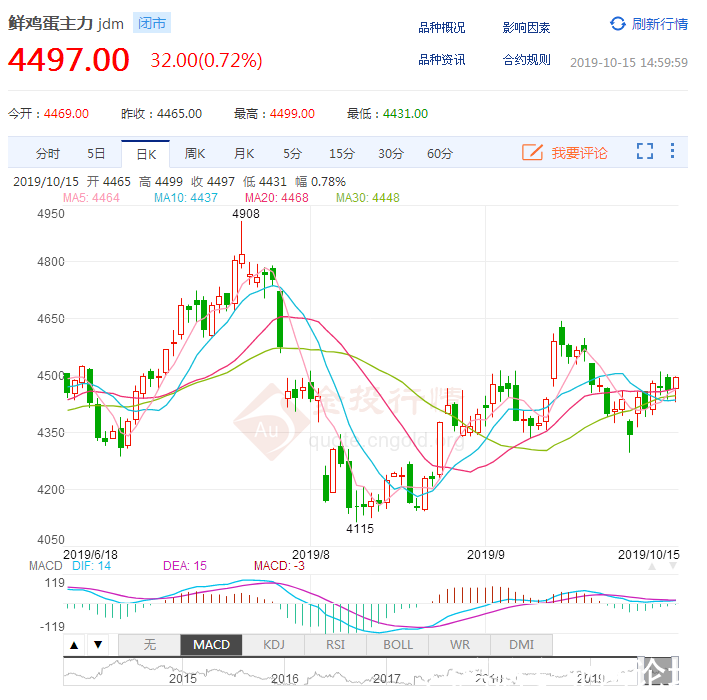Switch indicator to RSI

tap(336, 645)
